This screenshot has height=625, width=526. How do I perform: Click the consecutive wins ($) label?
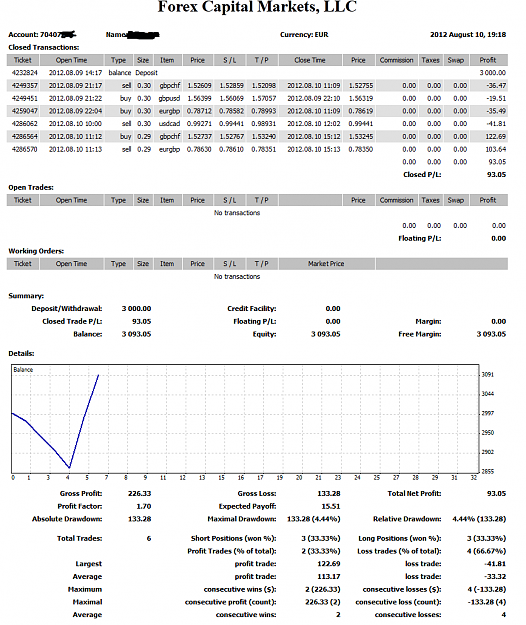pos(240,590)
